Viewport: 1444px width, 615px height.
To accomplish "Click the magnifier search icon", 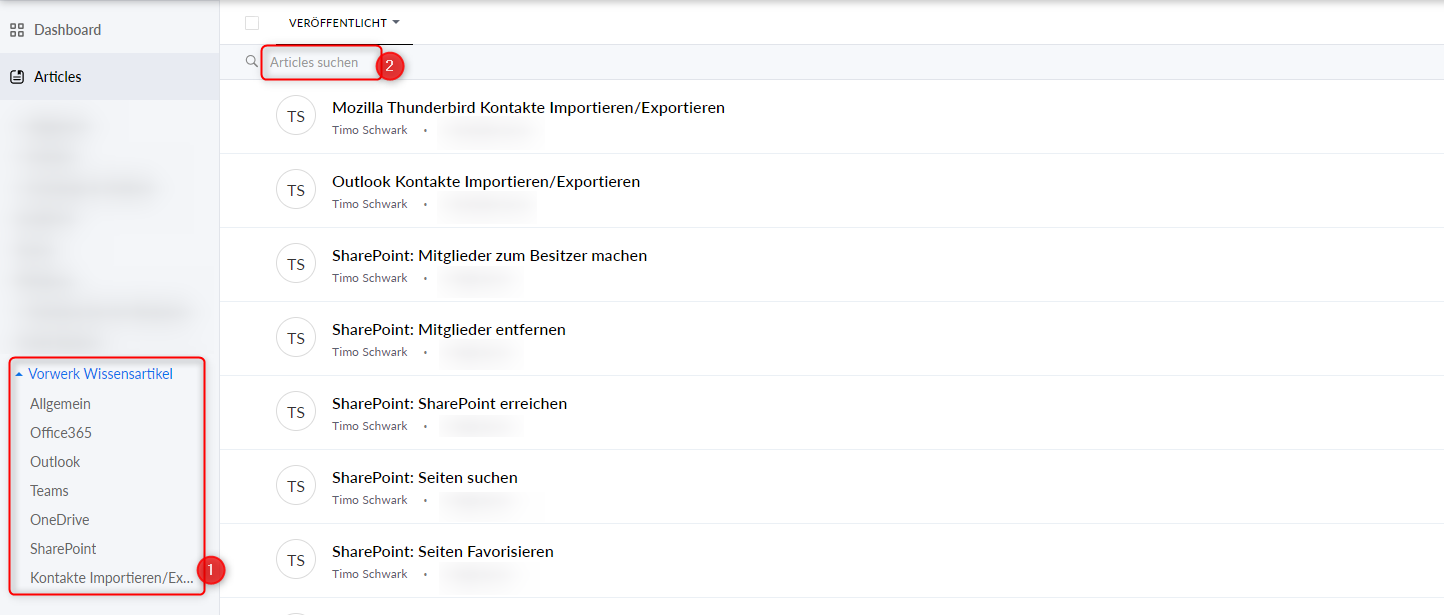I will pyautogui.click(x=252, y=62).
